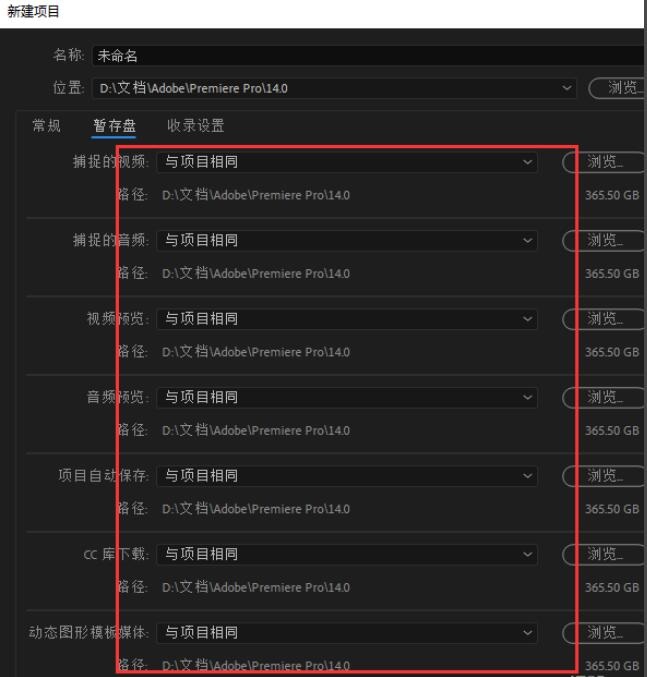
Task: Expand the 捕捉的音频 location dropdown
Action: pyautogui.click(x=347, y=240)
